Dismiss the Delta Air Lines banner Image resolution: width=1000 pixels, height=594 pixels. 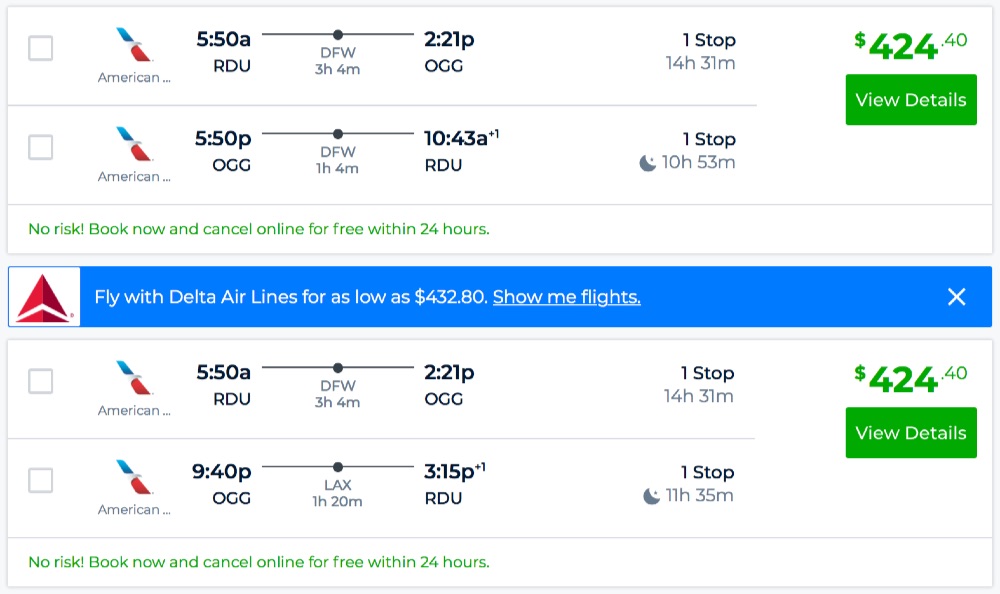pyautogui.click(x=957, y=297)
